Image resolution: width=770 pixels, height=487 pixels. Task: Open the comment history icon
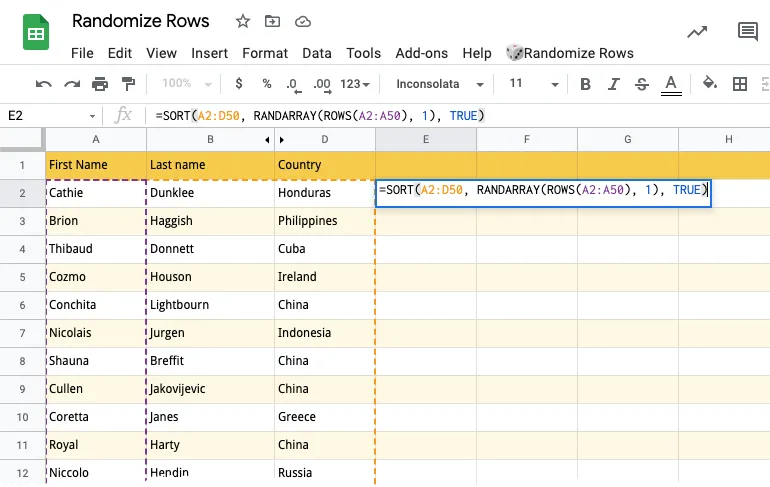pos(747,32)
